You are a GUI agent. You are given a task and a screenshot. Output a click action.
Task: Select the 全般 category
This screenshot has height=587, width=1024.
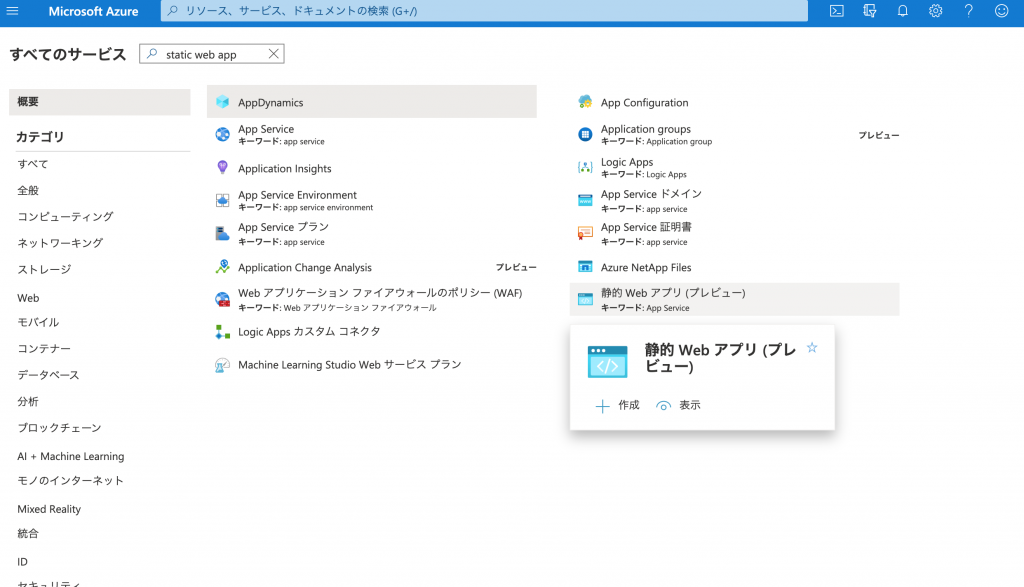coord(28,190)
